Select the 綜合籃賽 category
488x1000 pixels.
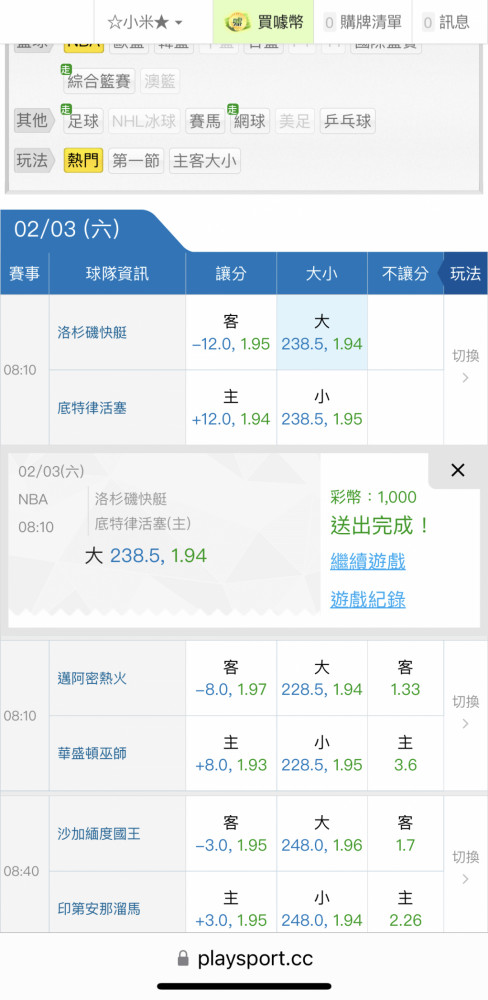tap(99, 81)
